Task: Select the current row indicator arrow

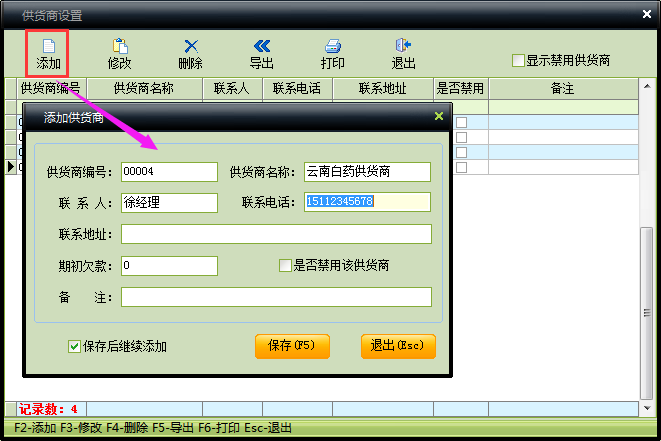Action: [x=11, y=167]
